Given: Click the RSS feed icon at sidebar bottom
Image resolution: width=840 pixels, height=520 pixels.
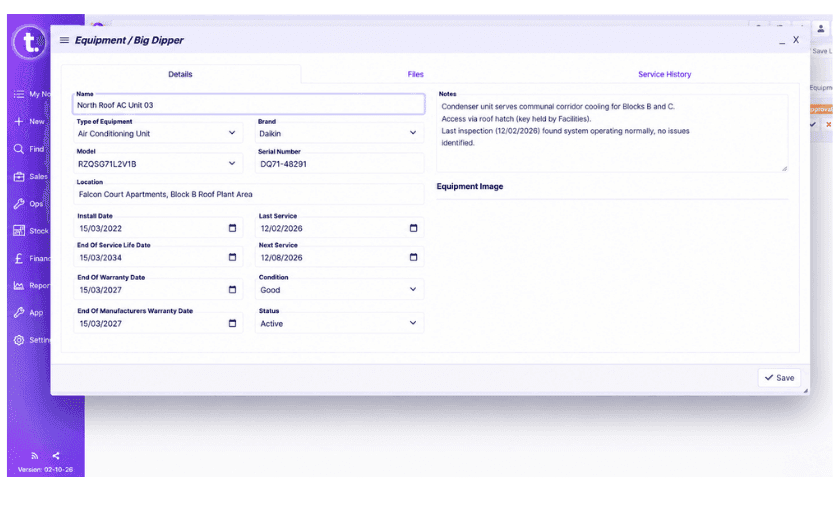Looking at the screenshot, I should click(34, 456).
